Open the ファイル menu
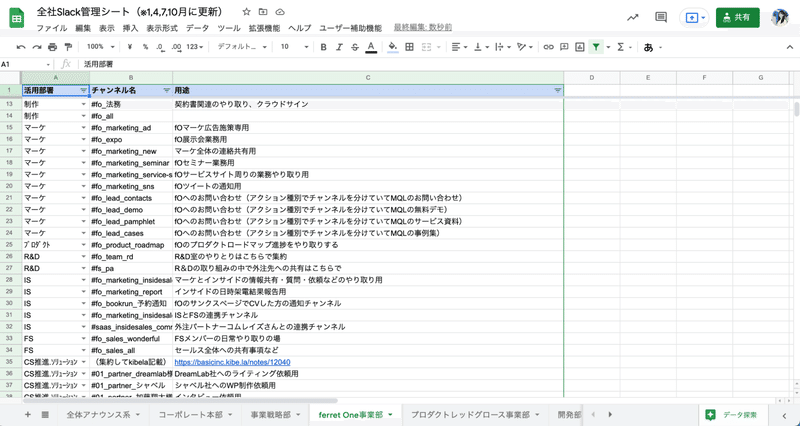 point(52,28)
